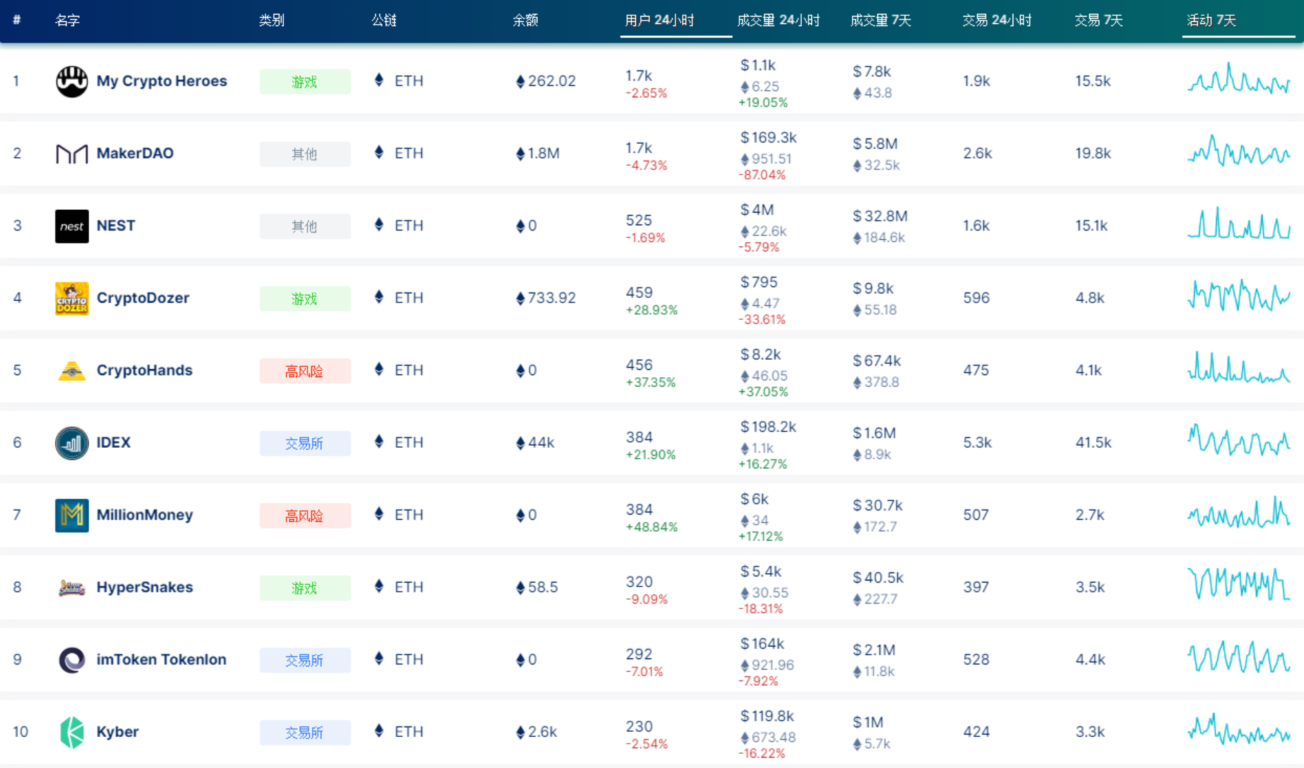Image resolution: width=1304 pixels, height=768 pixels.
Task: Click the 交易所 tag for imToken Tokenlon
Action: tap(305, 660)
